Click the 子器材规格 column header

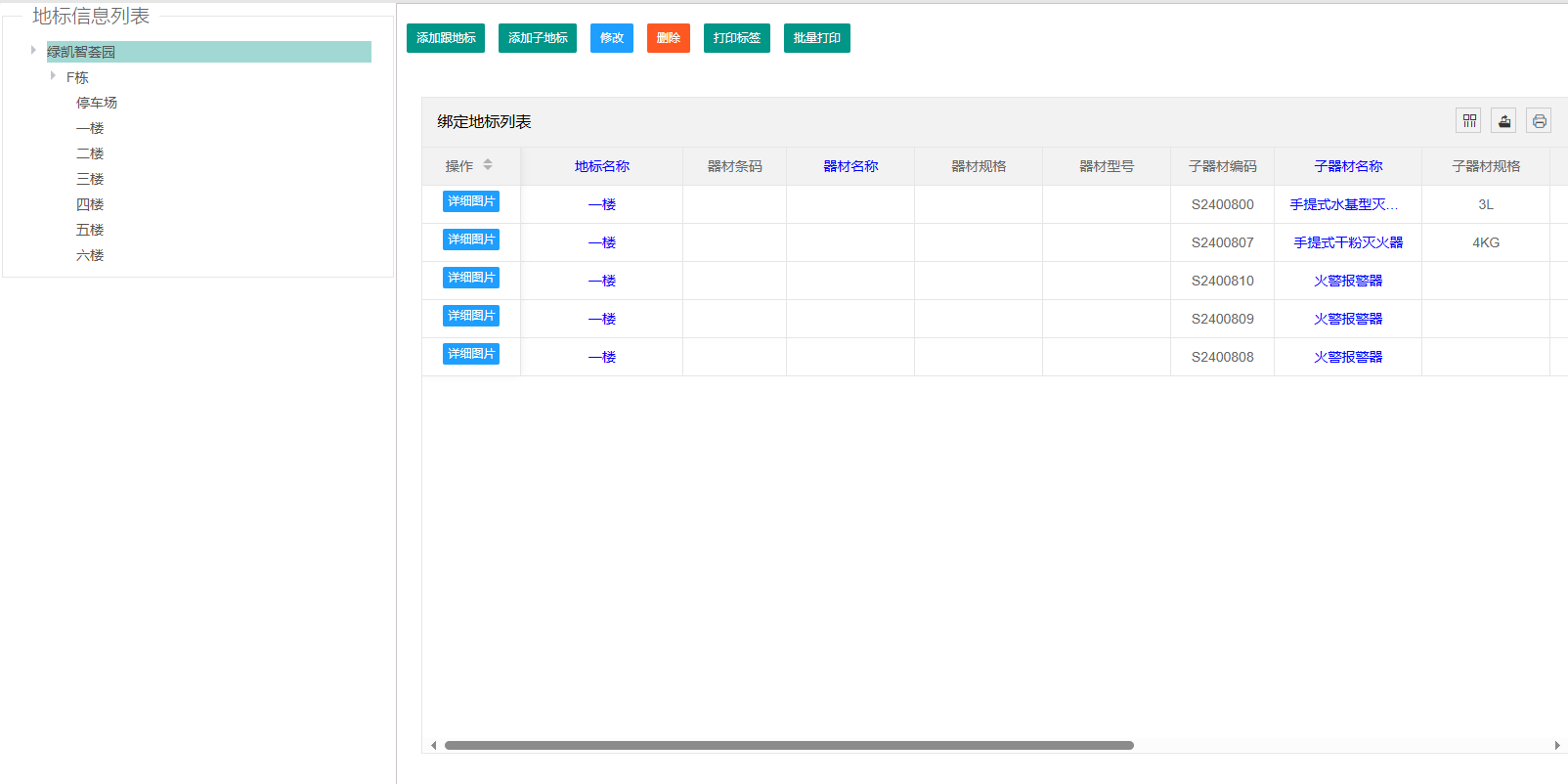(1486, 166)
